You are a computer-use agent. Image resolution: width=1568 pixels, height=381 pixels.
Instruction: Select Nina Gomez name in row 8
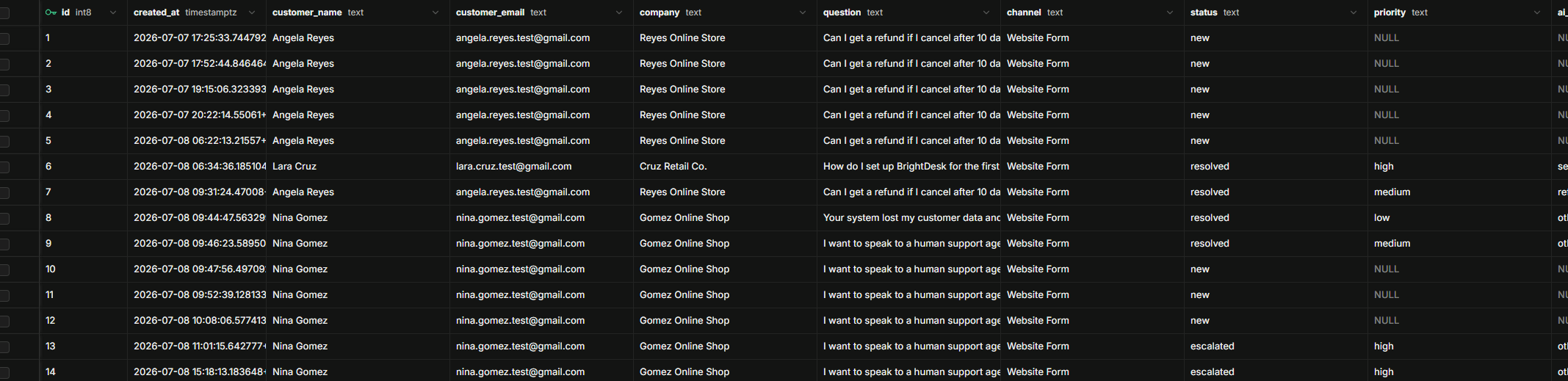pos(358,218)
